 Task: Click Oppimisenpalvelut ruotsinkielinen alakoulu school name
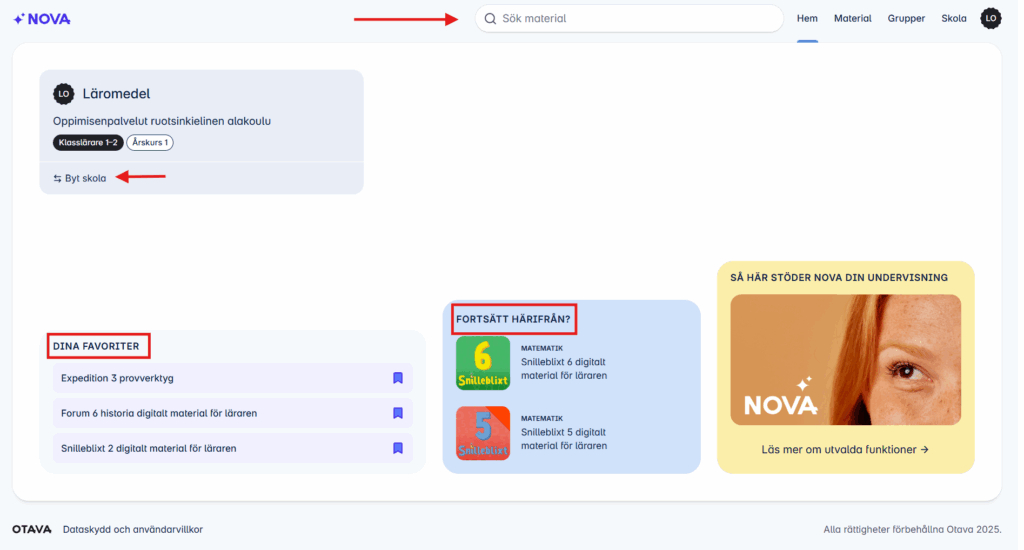(x=162, y=121)
